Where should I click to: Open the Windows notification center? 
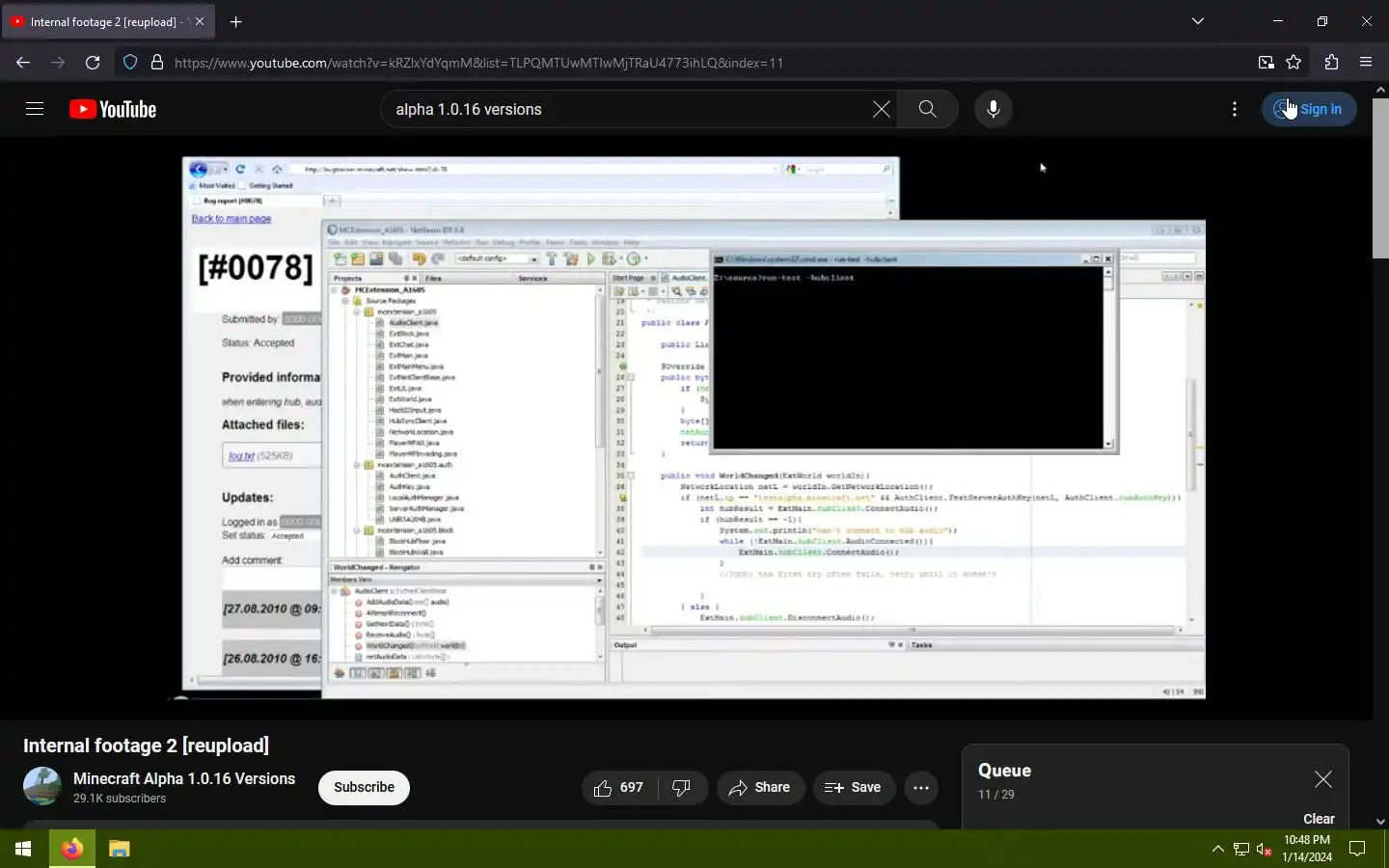[1357, 849]
